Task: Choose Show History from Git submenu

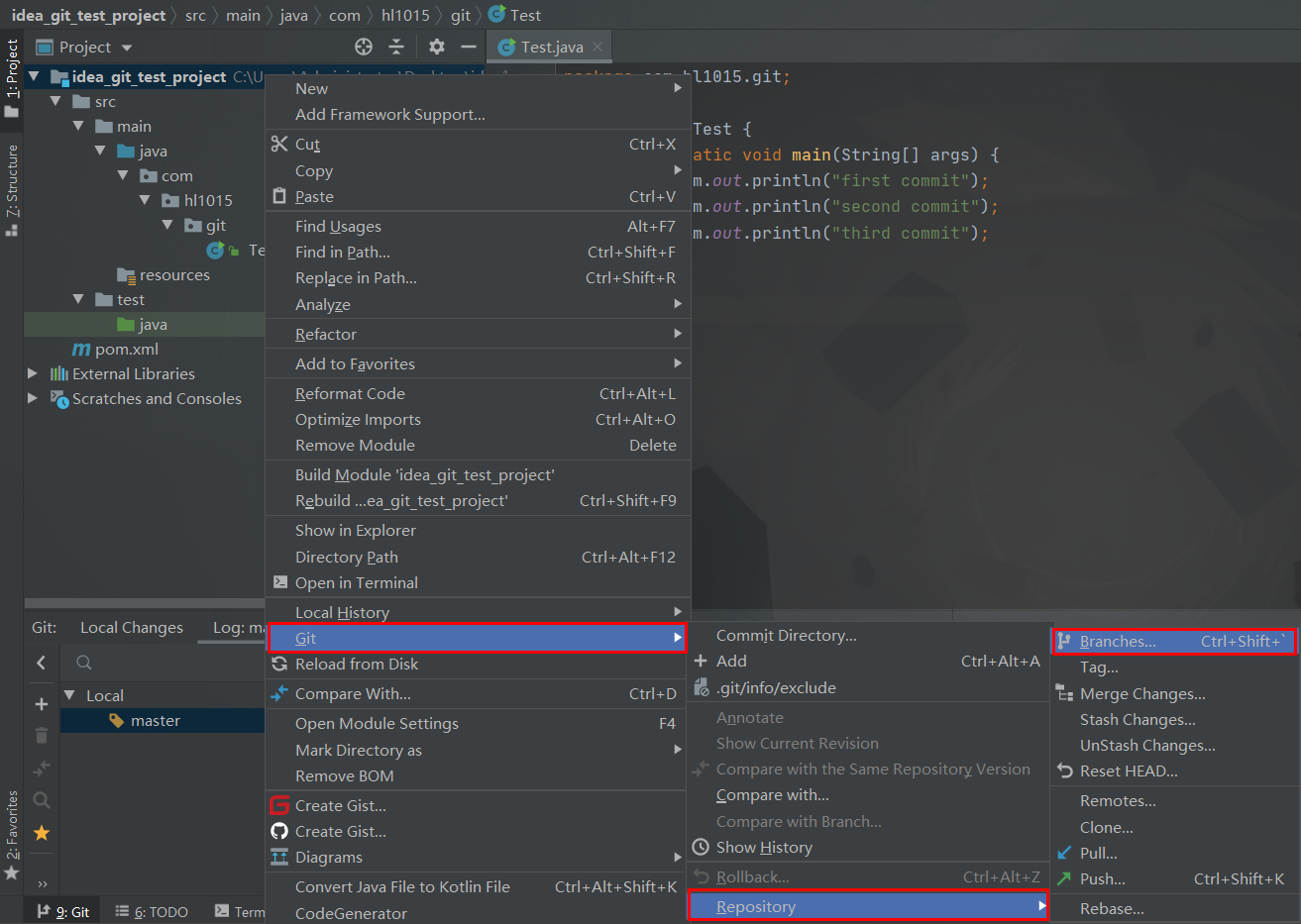Action: [764, 848]
